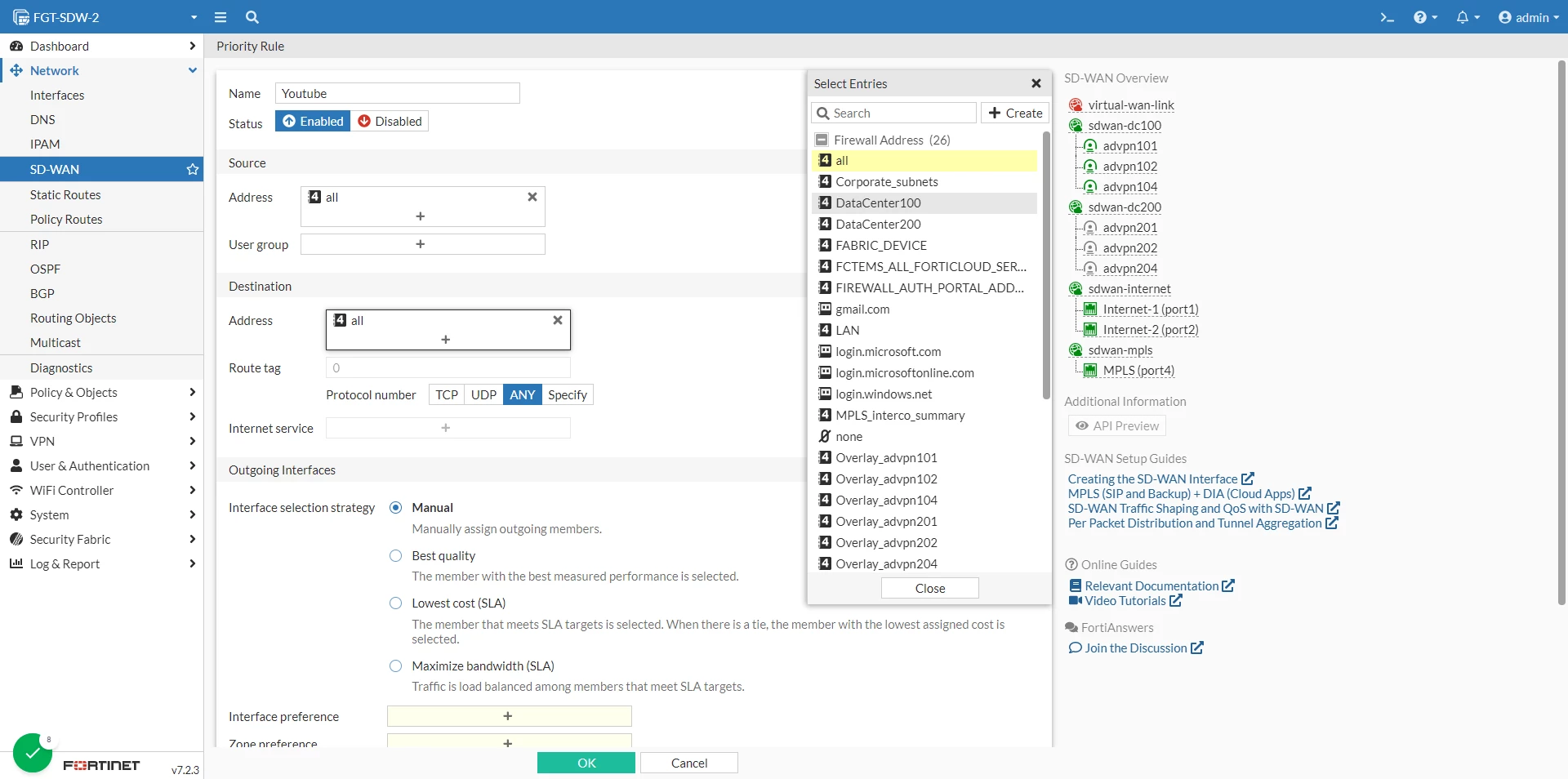Click the Name input field

coord(398,93)
